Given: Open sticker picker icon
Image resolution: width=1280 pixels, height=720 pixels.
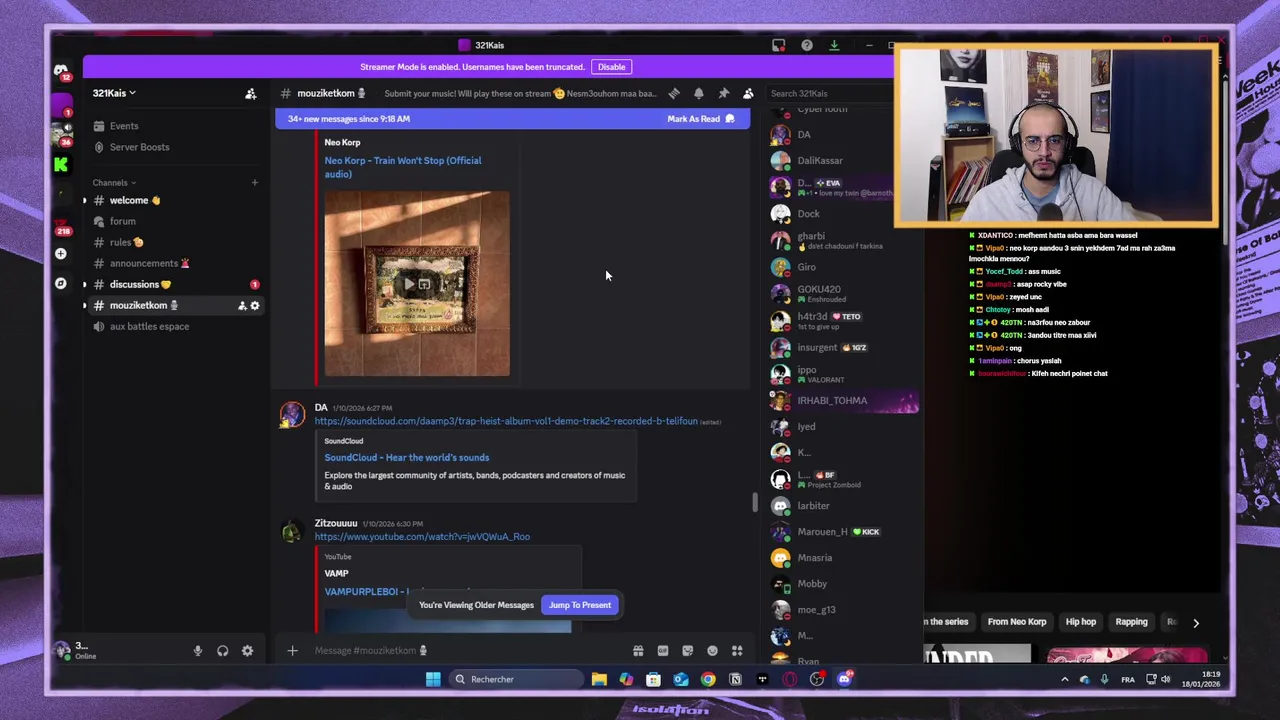Looking at the screenshot, I should 688,651.
